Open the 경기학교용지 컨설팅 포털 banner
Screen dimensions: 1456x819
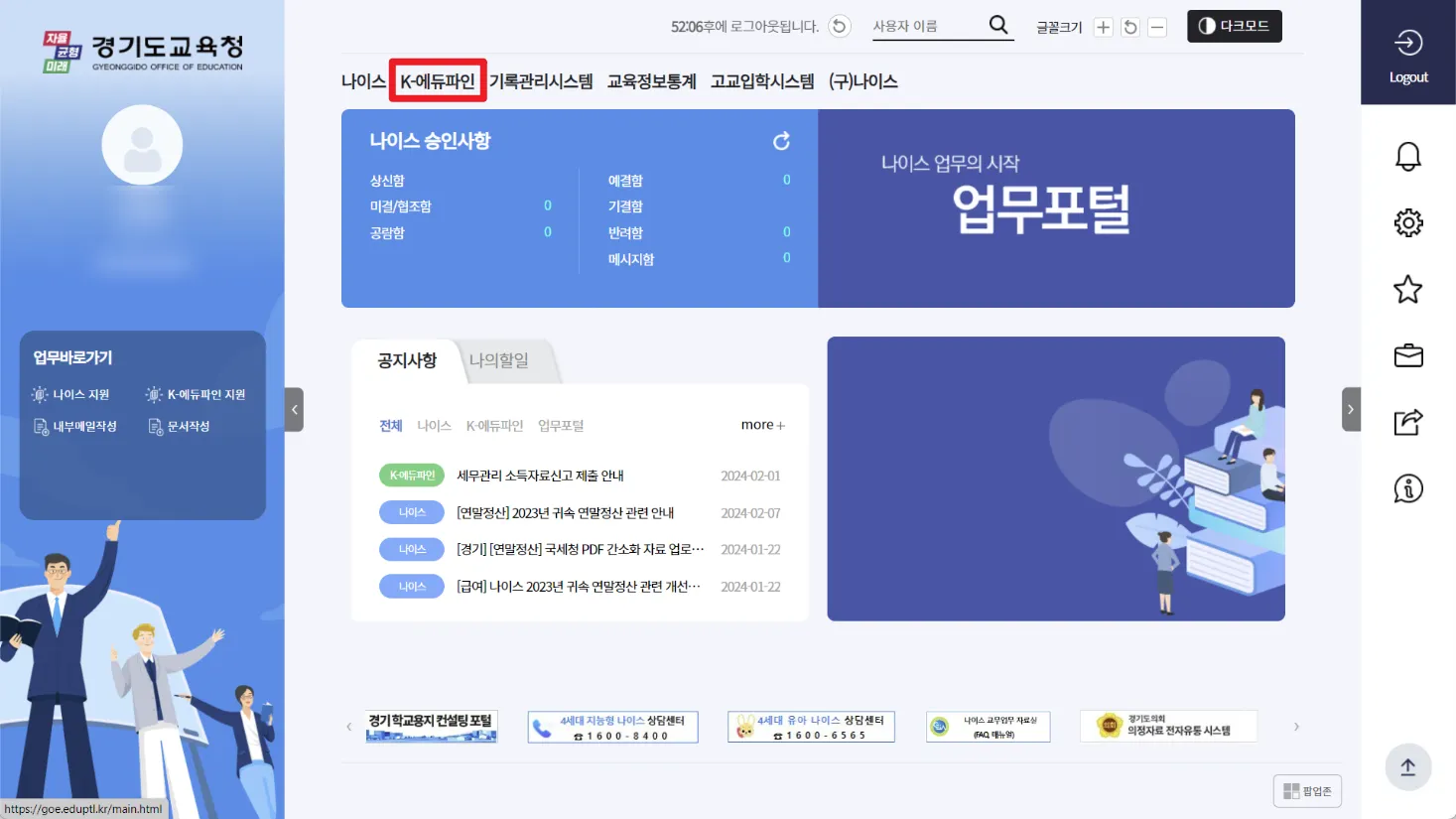click(x=432, y=727)
